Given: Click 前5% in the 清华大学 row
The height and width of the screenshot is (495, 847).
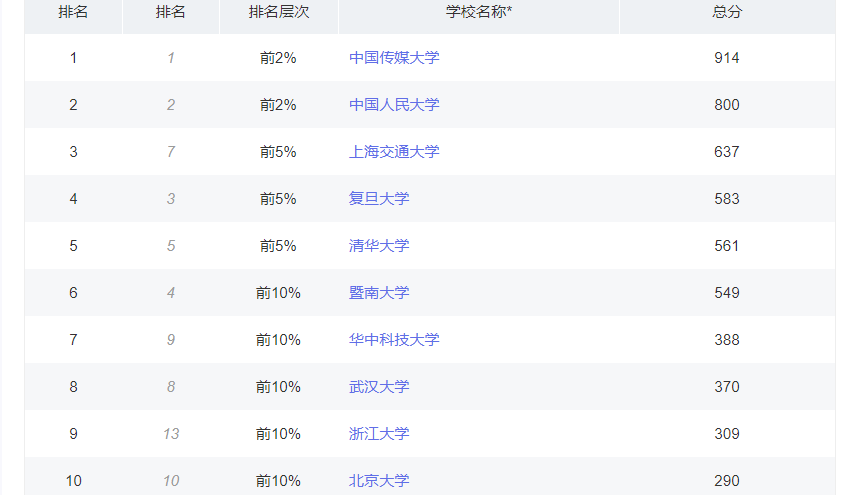Looking at the screenshot, I should click(x=278, y=246).
